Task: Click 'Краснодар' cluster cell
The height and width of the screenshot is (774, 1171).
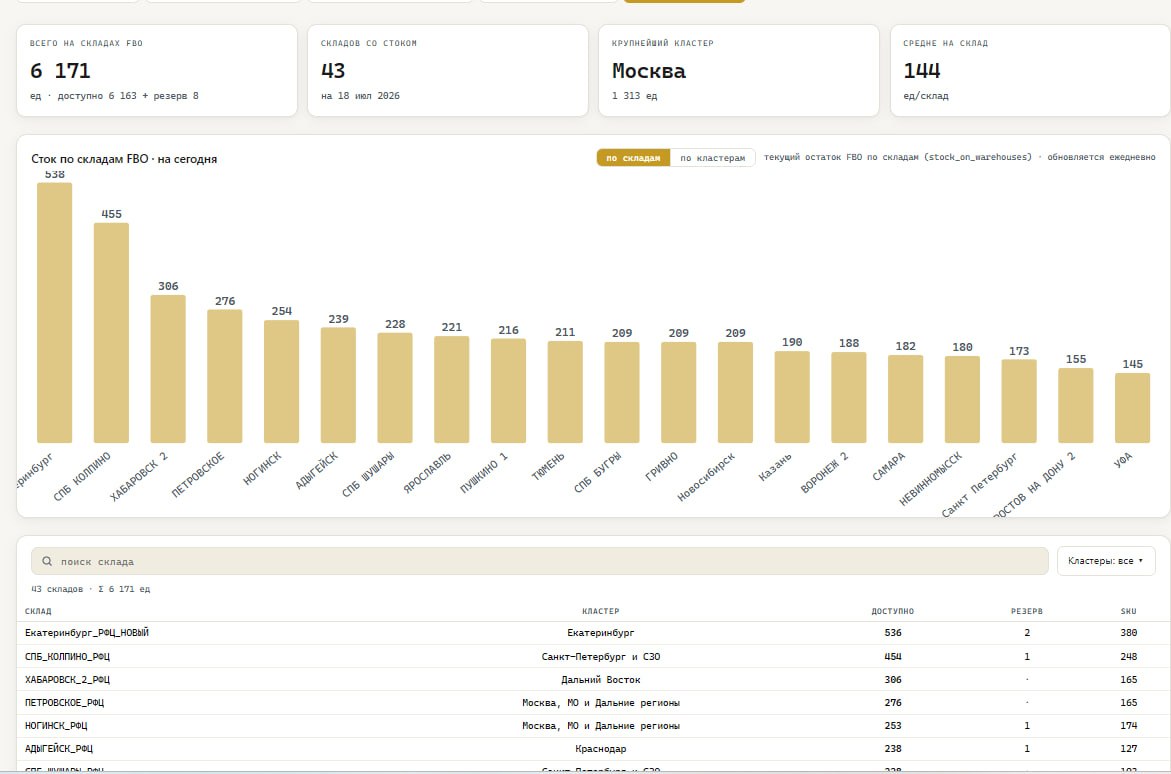Action: click(x=600, y=749)
